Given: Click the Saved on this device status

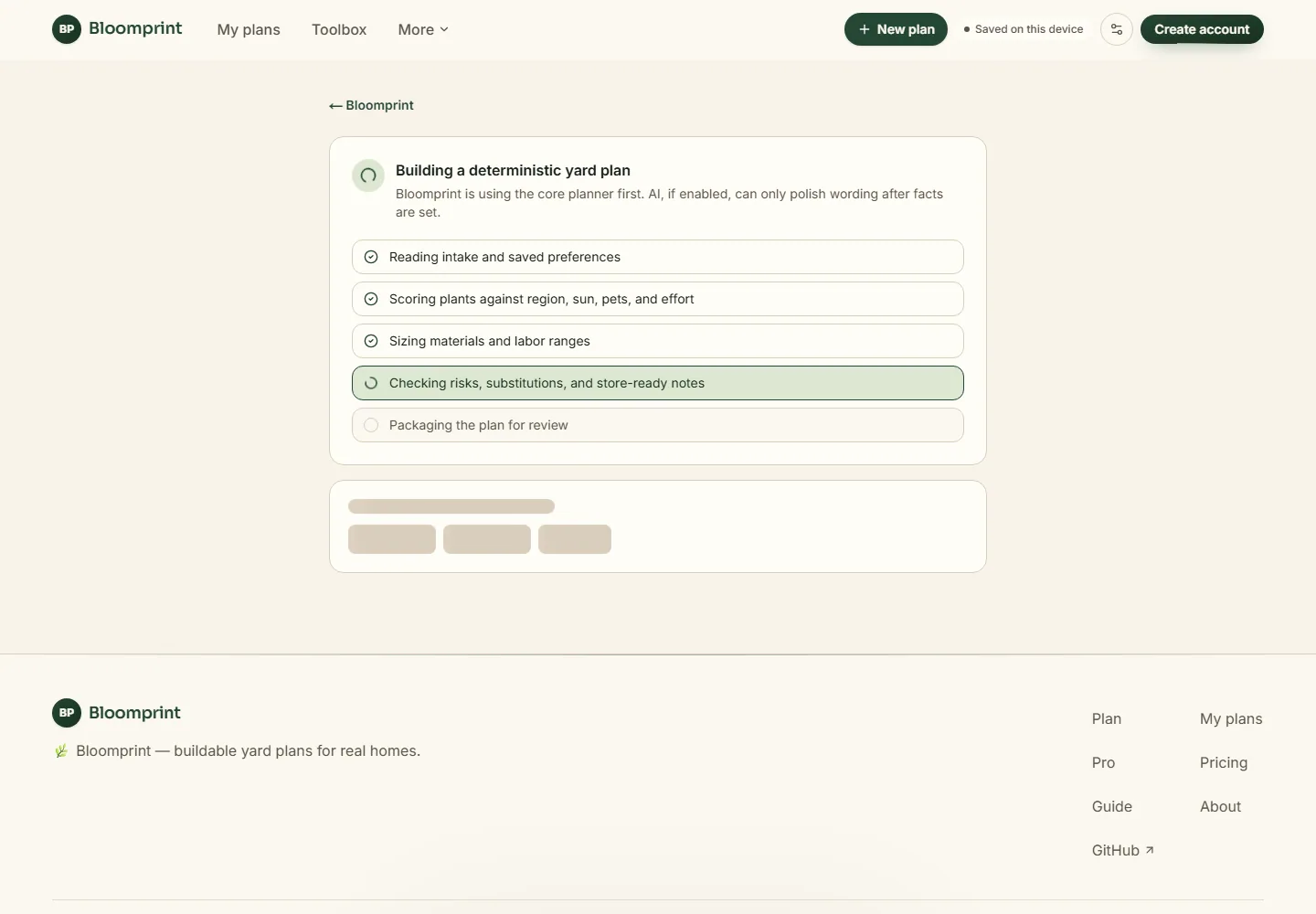Looking at the screenshot, I should point(1024,29).
